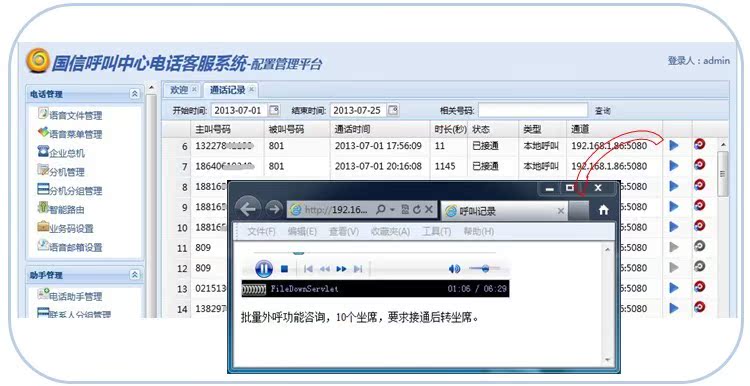This screenshot has width=750, height=386.
Task: Open the 收藏夹(A) menu
Action: (x=390, y=232)
